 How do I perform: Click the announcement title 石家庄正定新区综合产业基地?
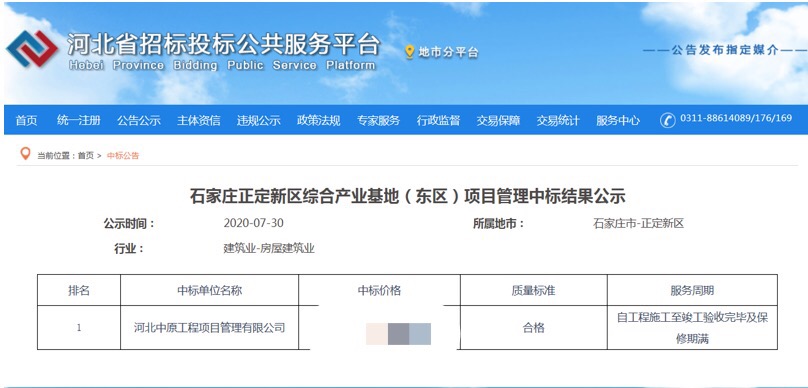point(407,196)
